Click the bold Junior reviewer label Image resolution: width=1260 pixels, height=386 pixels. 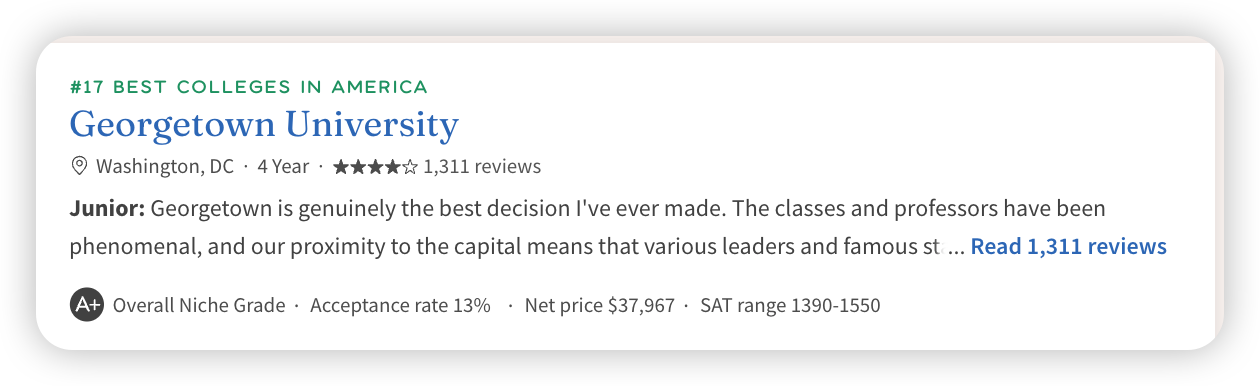108,210
